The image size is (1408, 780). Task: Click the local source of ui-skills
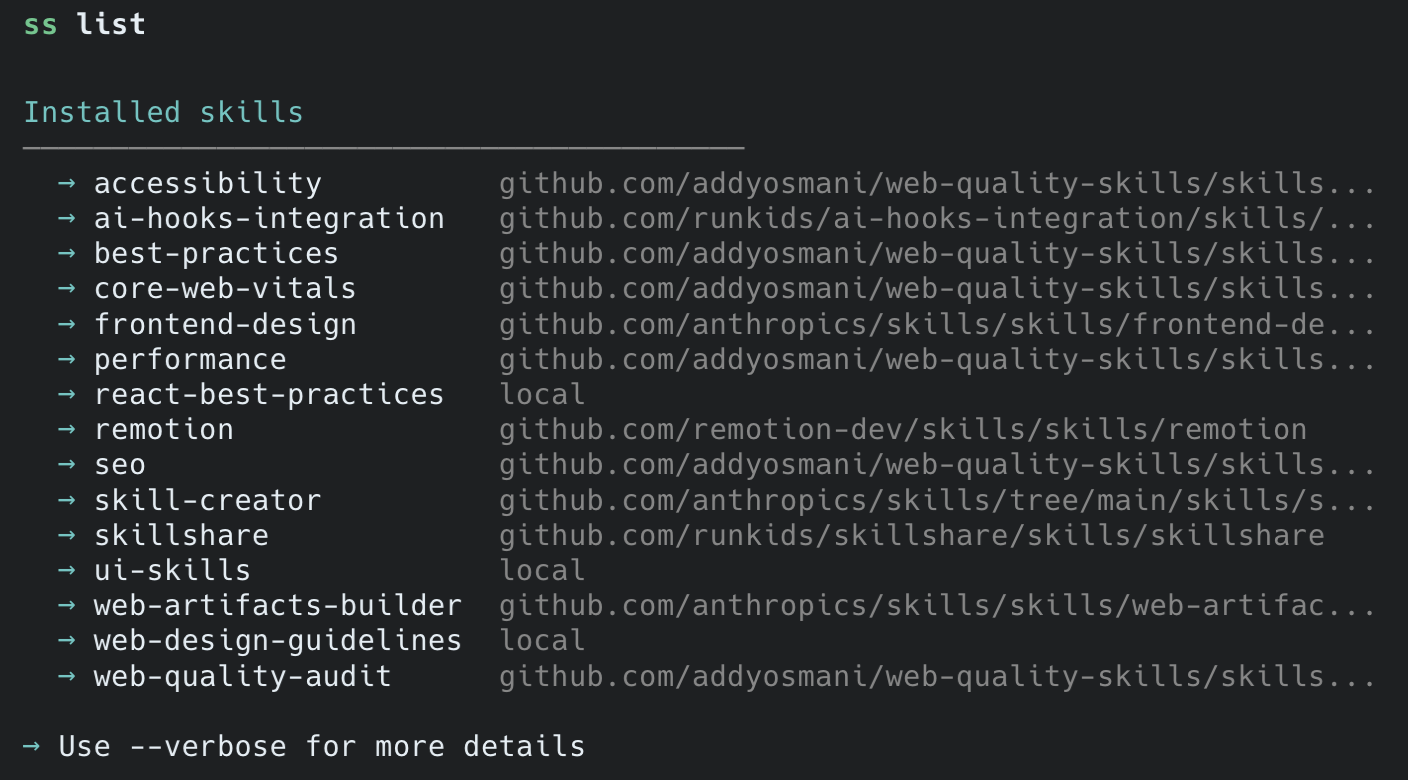click(542, 571)
